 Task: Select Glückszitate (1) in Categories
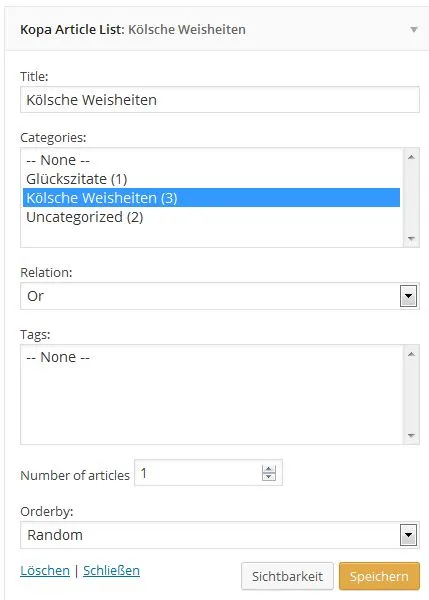coord(211,179)
